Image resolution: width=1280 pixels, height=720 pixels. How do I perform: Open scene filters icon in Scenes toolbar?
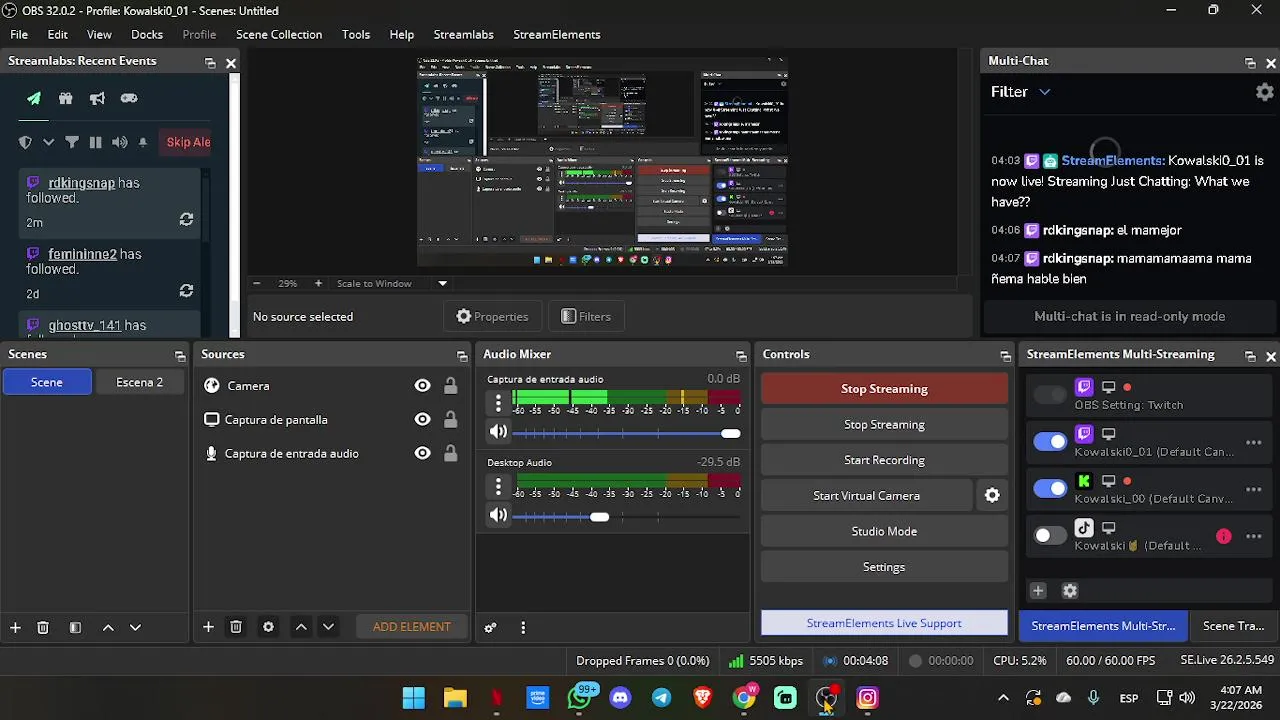click(75, 627)
